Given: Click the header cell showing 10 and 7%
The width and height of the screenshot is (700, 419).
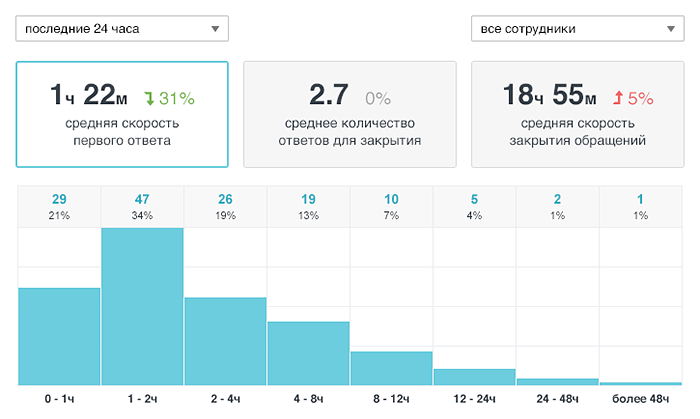Looking at the screenshot, I should (392, 207).
